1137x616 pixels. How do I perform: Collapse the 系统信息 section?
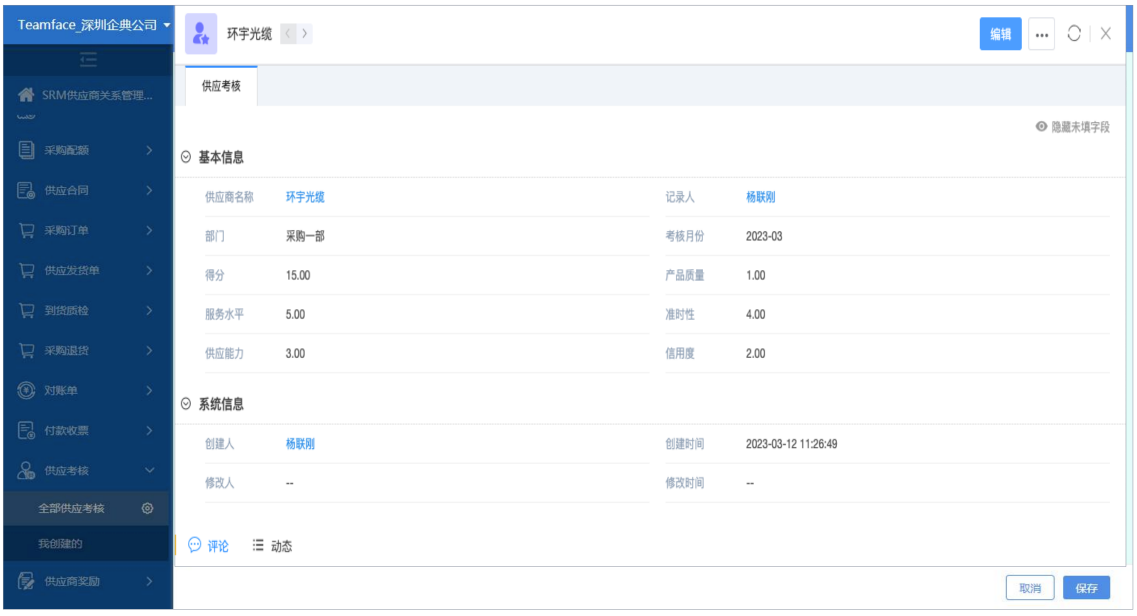[186, 404]
